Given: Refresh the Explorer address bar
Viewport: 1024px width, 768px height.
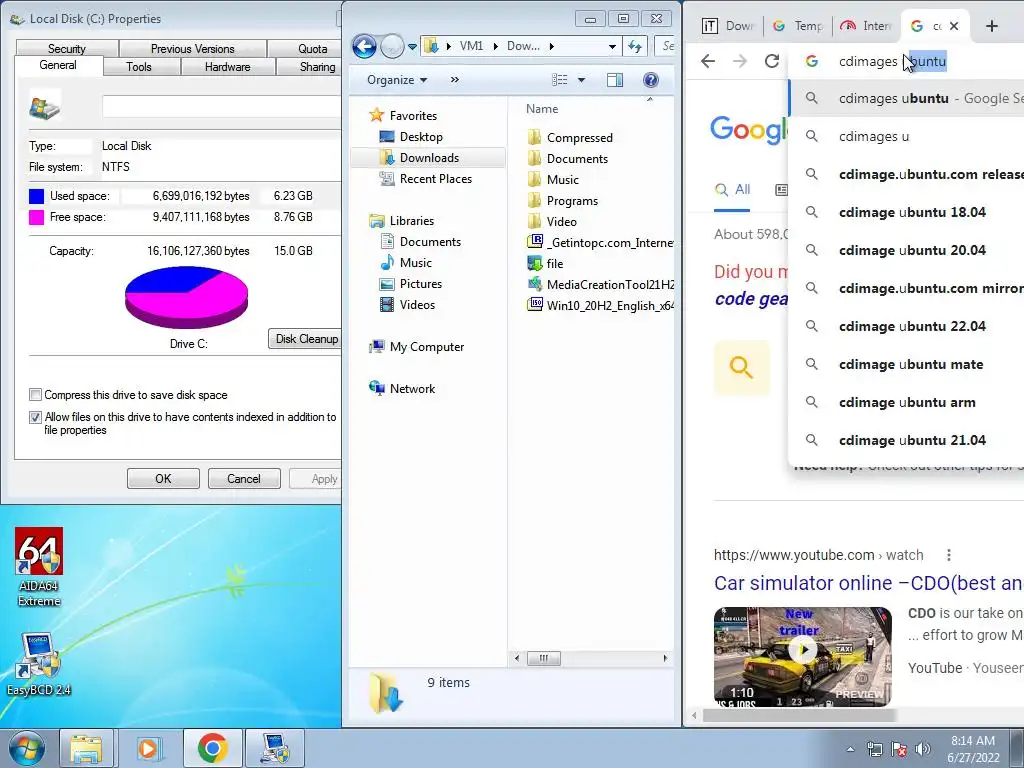Looking at the screenshot, I should (635, 46).
